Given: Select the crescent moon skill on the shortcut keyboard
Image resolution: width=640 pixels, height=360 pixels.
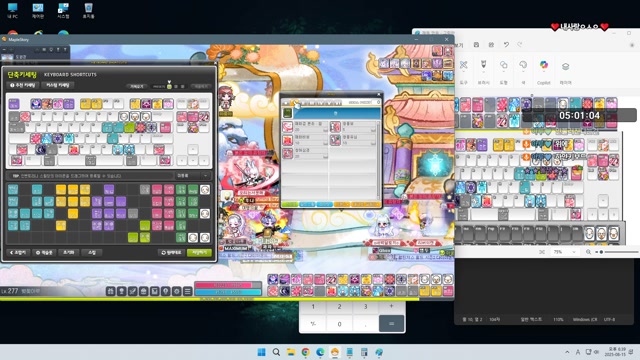Looking at the screenshot, I should [40, 149].
